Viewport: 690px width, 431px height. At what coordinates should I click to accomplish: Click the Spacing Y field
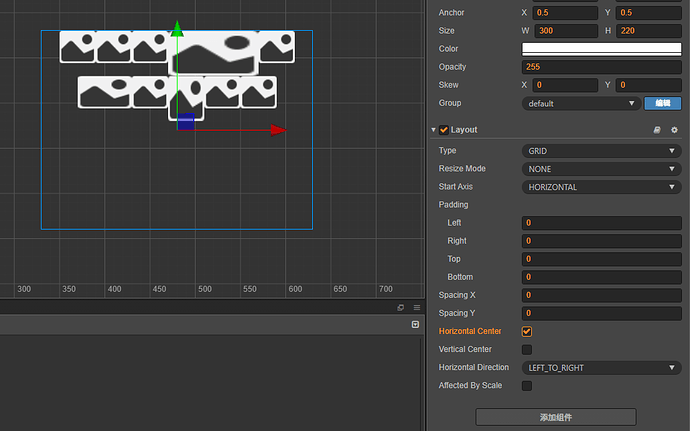[x=602, y=313]
